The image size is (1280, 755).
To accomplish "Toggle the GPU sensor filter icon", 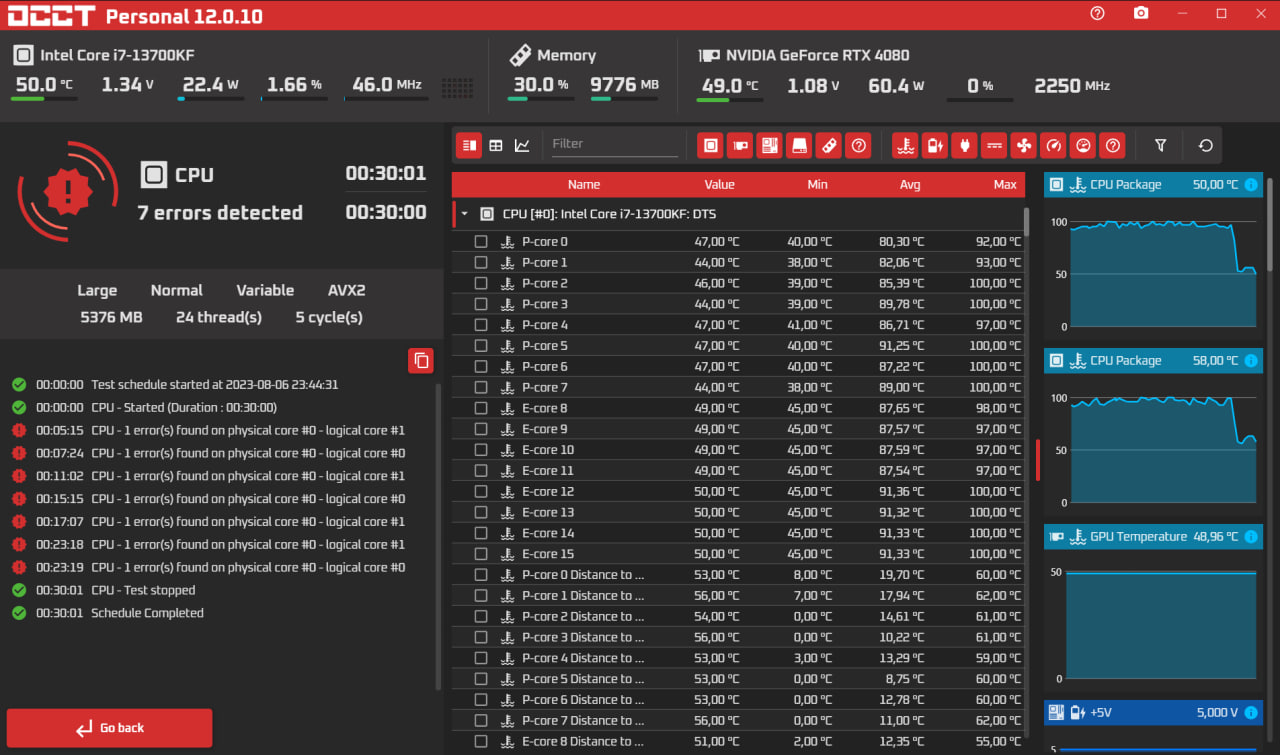I will pos(739,145).
